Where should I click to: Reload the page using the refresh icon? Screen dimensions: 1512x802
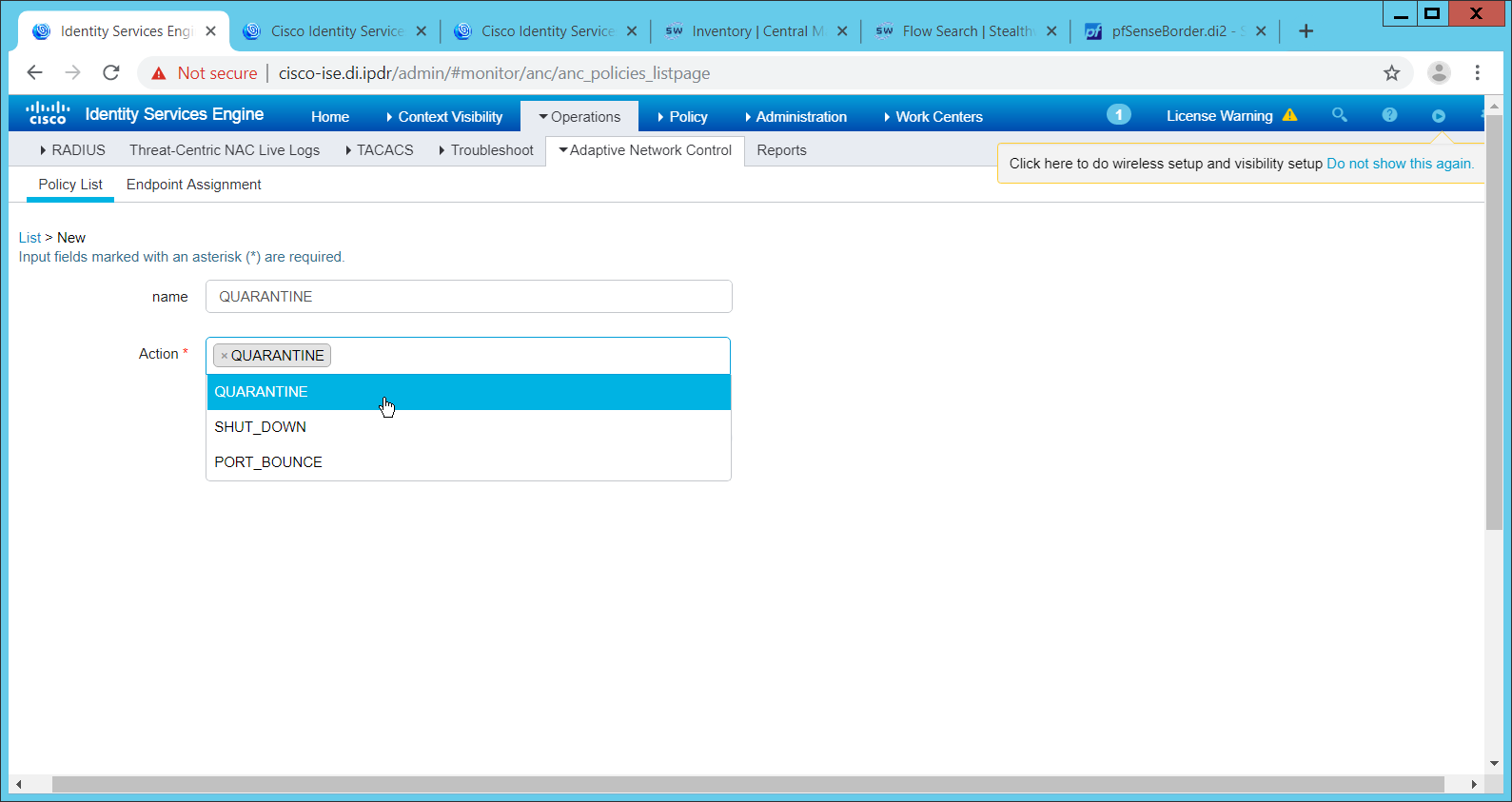click(111, 73)
